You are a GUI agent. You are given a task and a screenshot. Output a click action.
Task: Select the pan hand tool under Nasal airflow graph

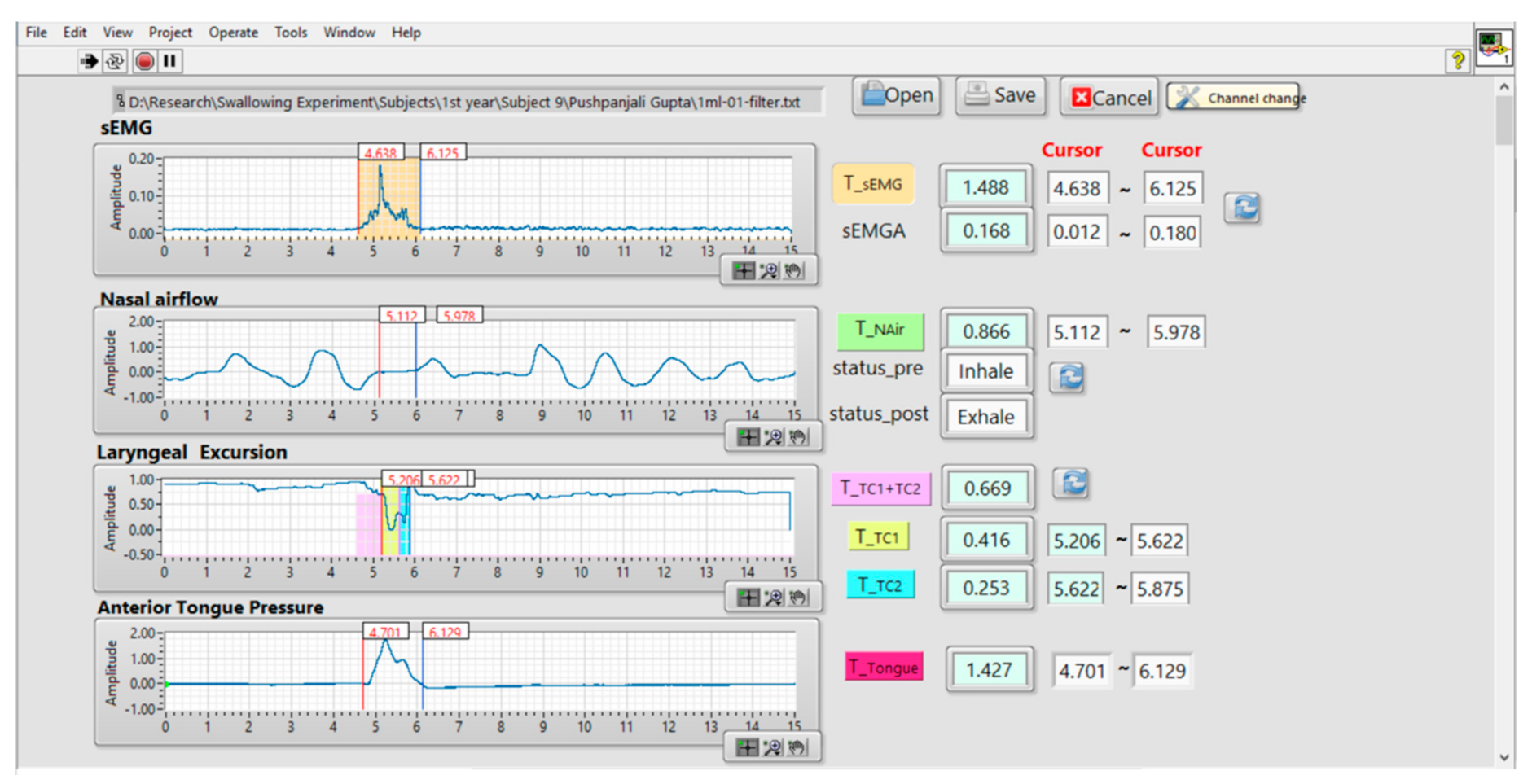click(x=798, y=437)
